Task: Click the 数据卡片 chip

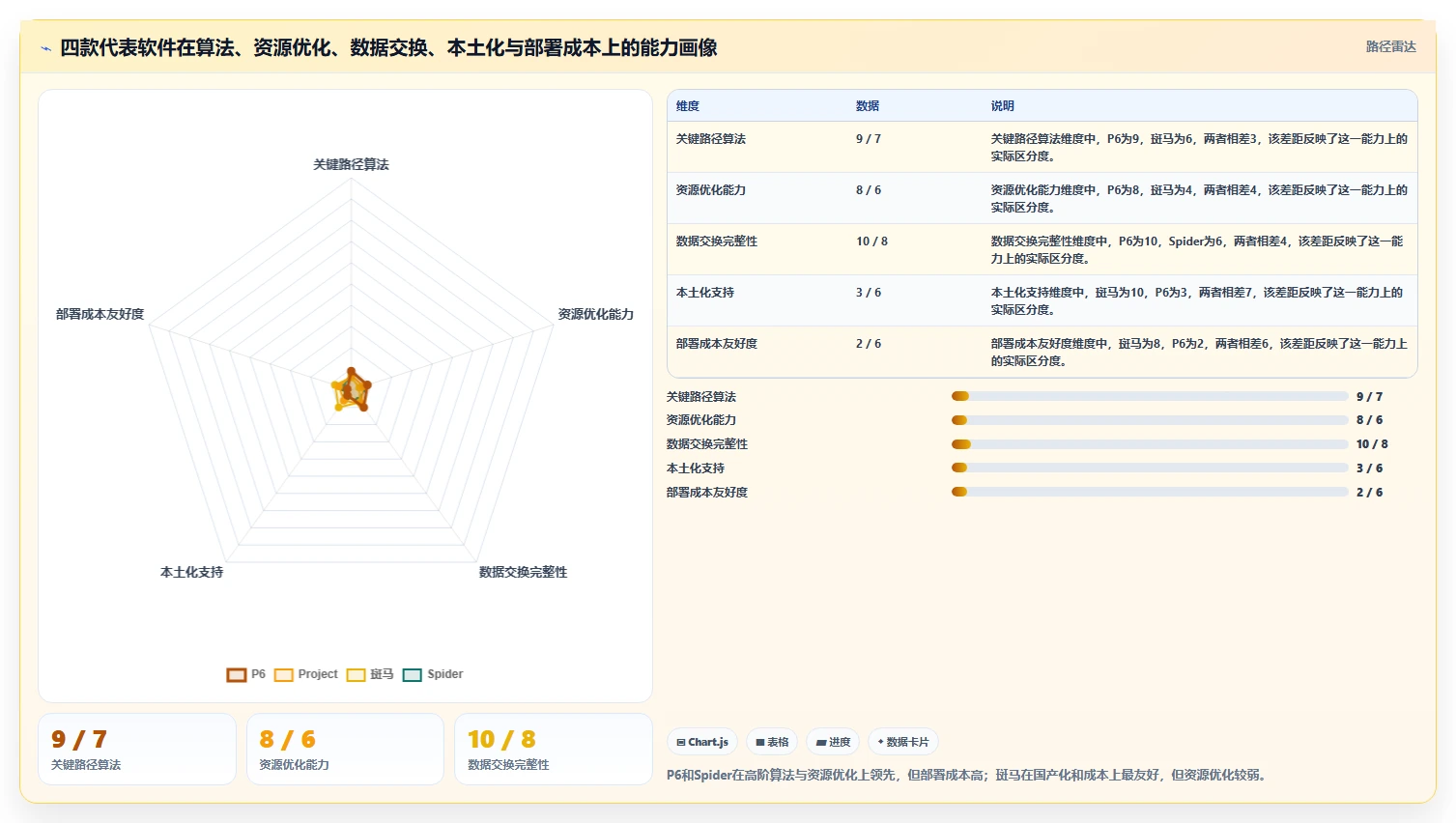Action: tap(903, 742)
